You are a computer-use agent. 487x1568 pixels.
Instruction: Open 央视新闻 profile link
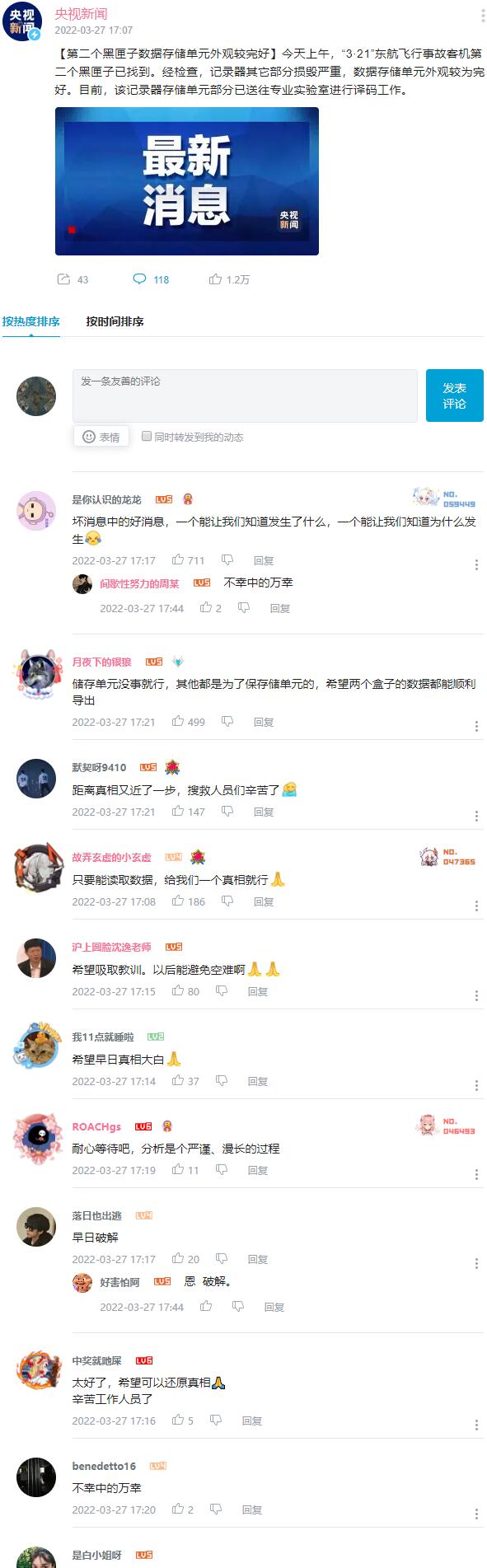coord(81,14)
